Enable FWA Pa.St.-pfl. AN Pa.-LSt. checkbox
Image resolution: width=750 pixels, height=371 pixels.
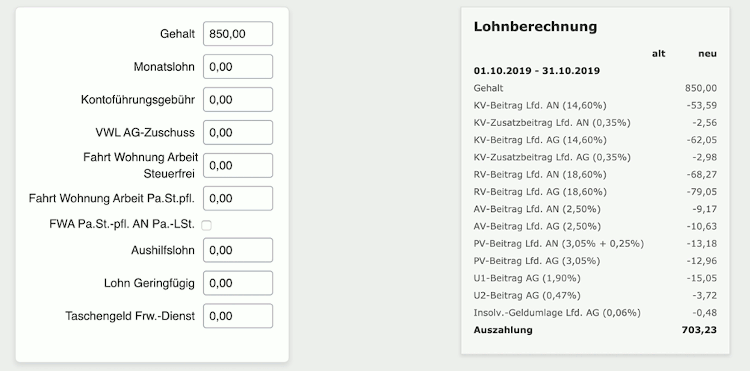pyautogui.click(x=206, y=225)
